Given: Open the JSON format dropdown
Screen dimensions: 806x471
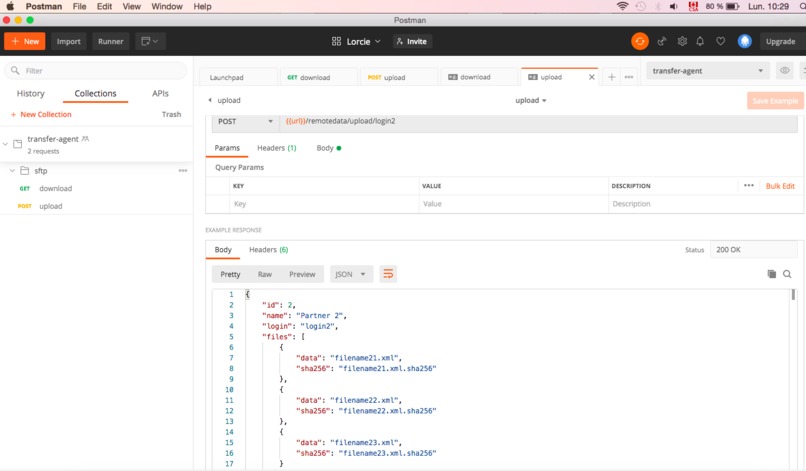Looking at the screenshot, I should click(x=350, y=274).
